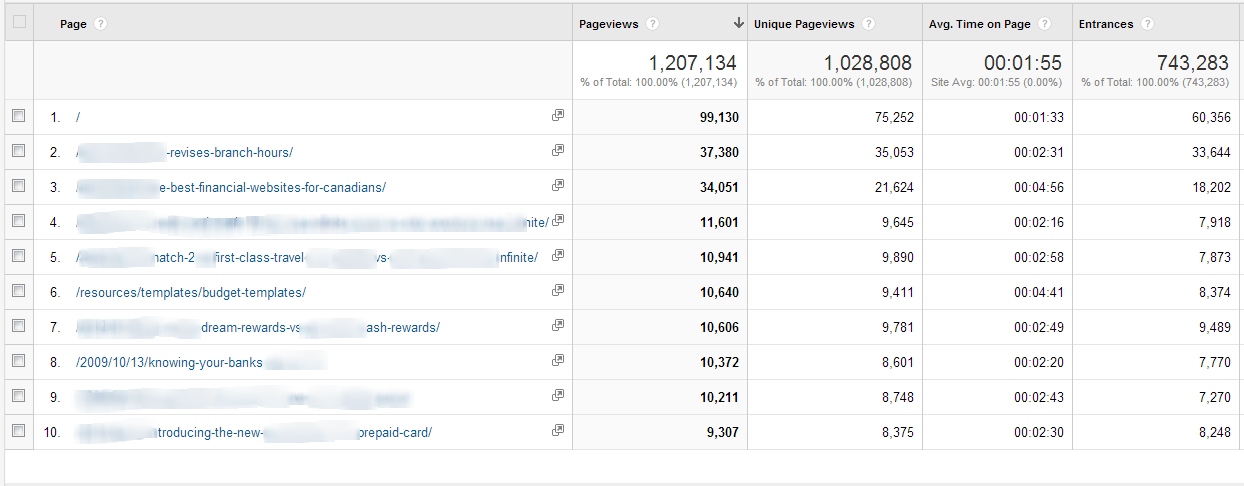The image size is (1244, 486).
Task: Open budget-templates page external link icon
Action: coord(558,291)
